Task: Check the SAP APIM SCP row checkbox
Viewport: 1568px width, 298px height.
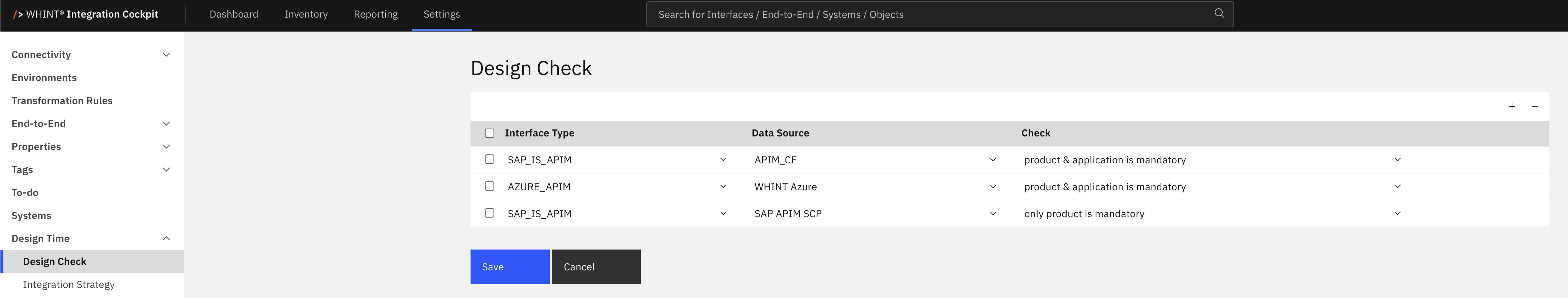Action: [x=490, y=213]
